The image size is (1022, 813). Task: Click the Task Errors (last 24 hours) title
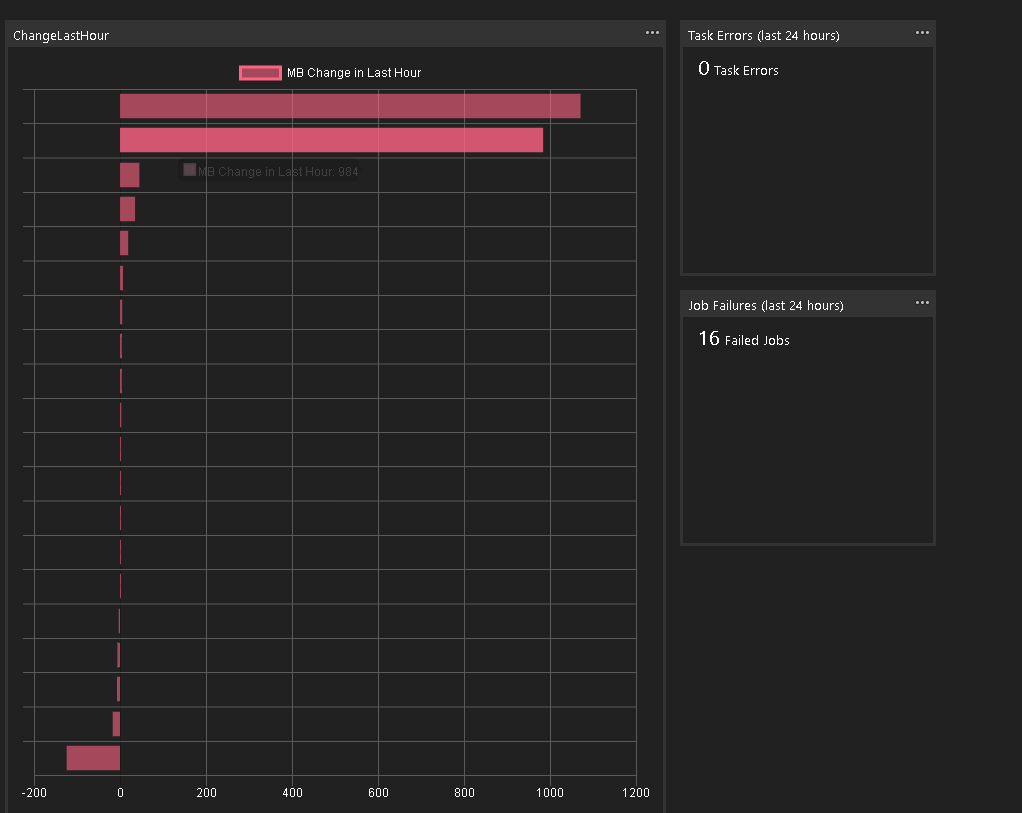[x=763, y=36]
